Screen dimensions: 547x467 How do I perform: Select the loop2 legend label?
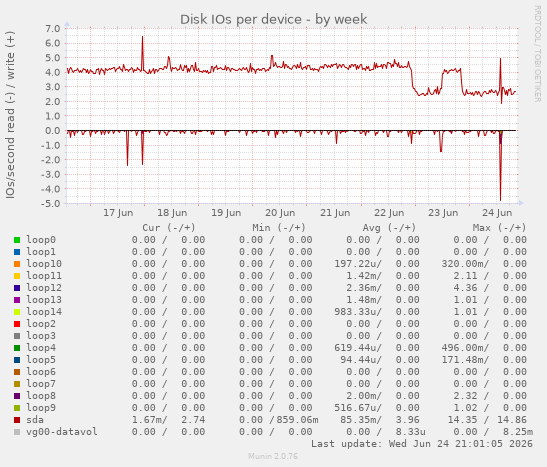coord(41,324)
